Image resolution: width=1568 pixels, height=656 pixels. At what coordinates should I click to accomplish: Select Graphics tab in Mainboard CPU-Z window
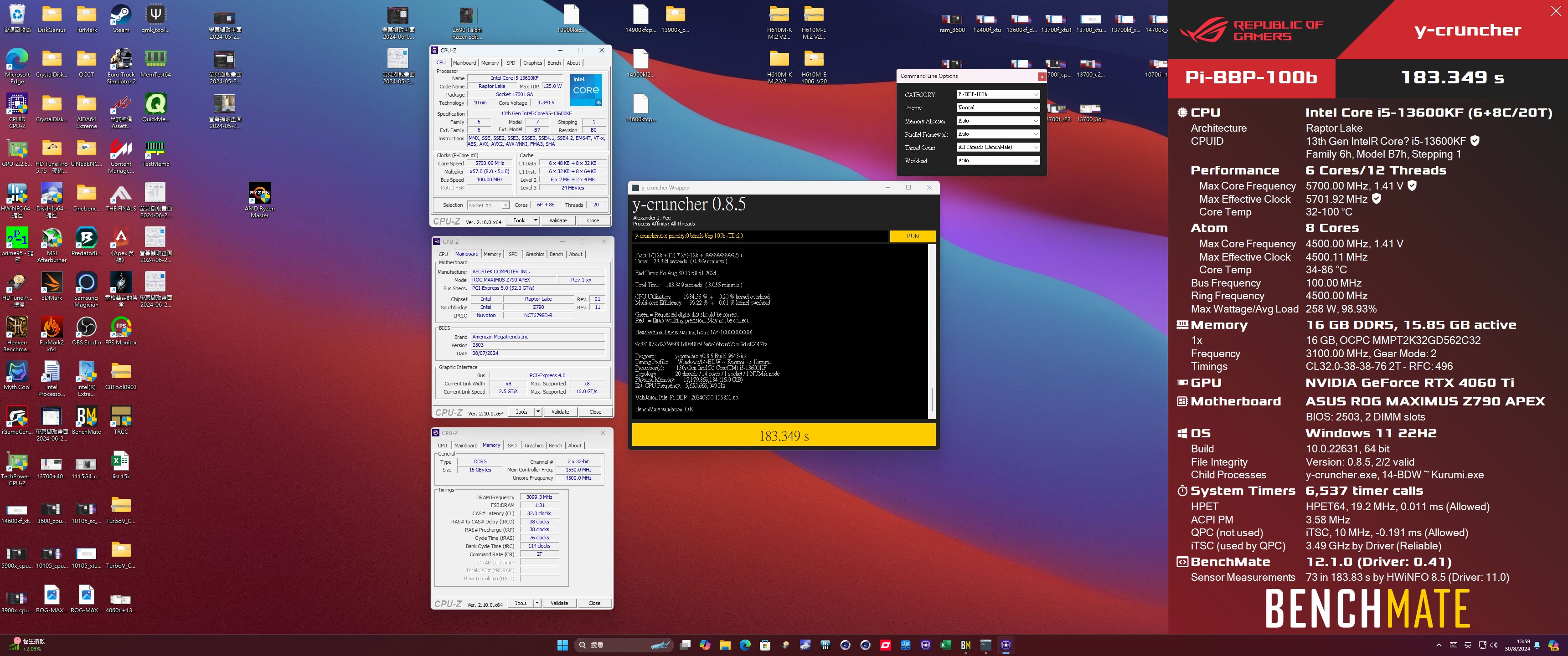tap(534, 254)
